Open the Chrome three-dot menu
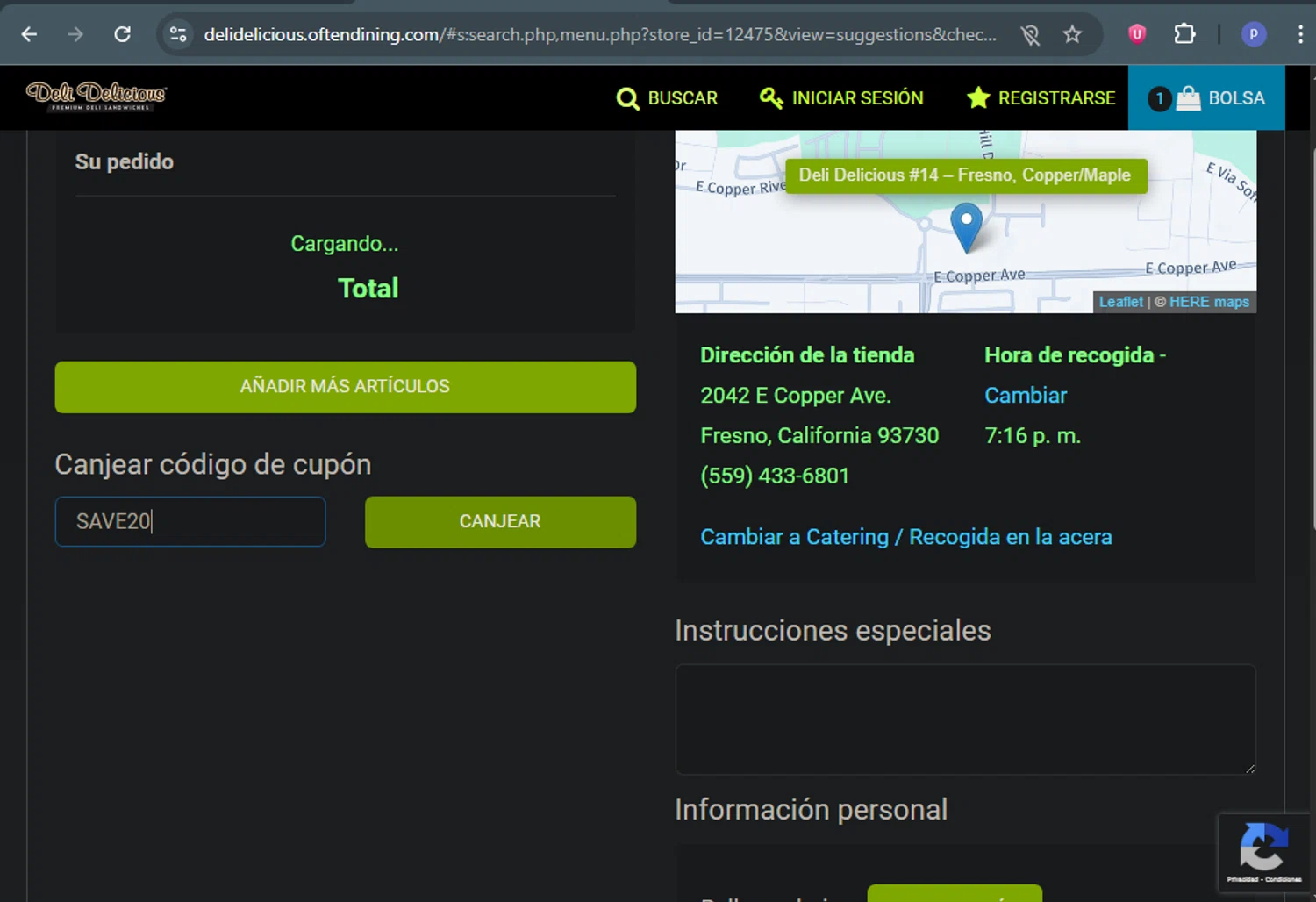Screen dimensions: 1316x902 point(1300,34)
